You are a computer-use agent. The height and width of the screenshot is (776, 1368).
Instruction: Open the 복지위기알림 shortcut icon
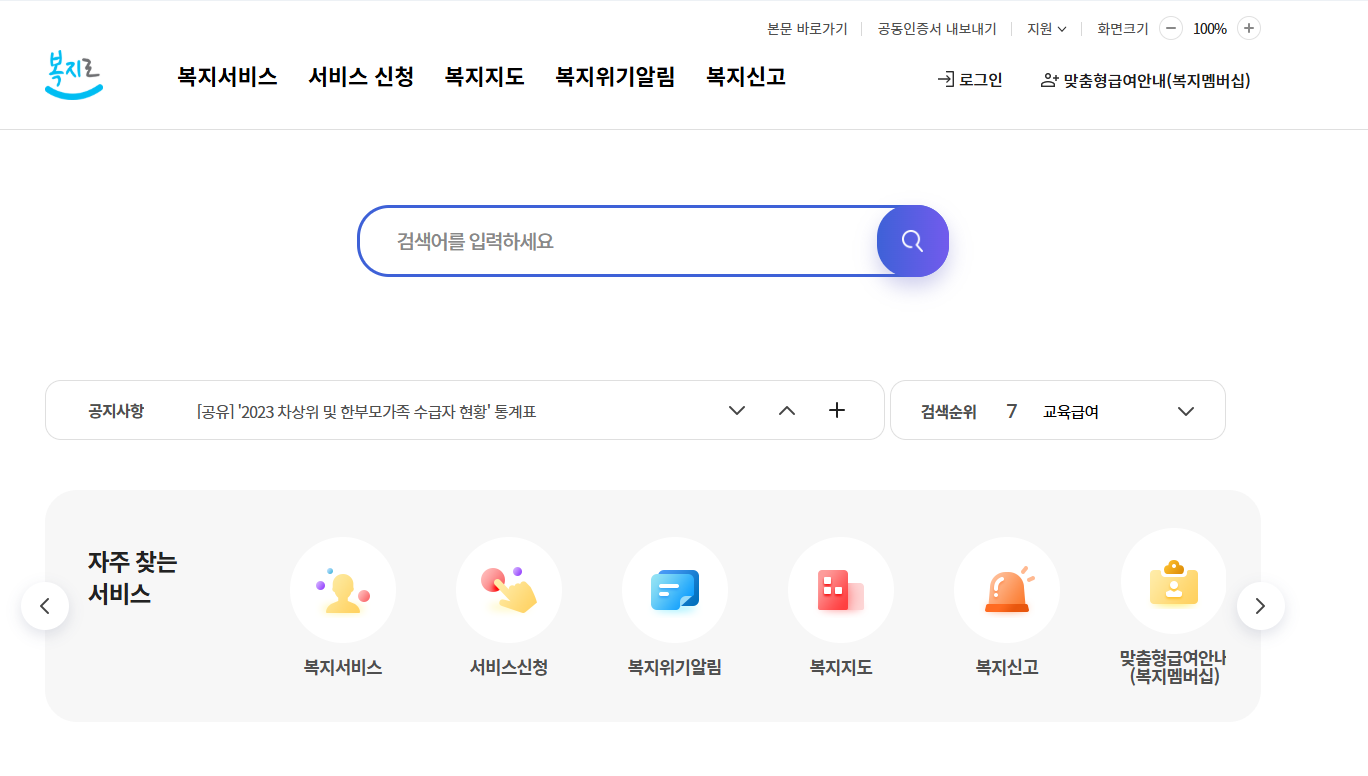(x=675, y=590)
